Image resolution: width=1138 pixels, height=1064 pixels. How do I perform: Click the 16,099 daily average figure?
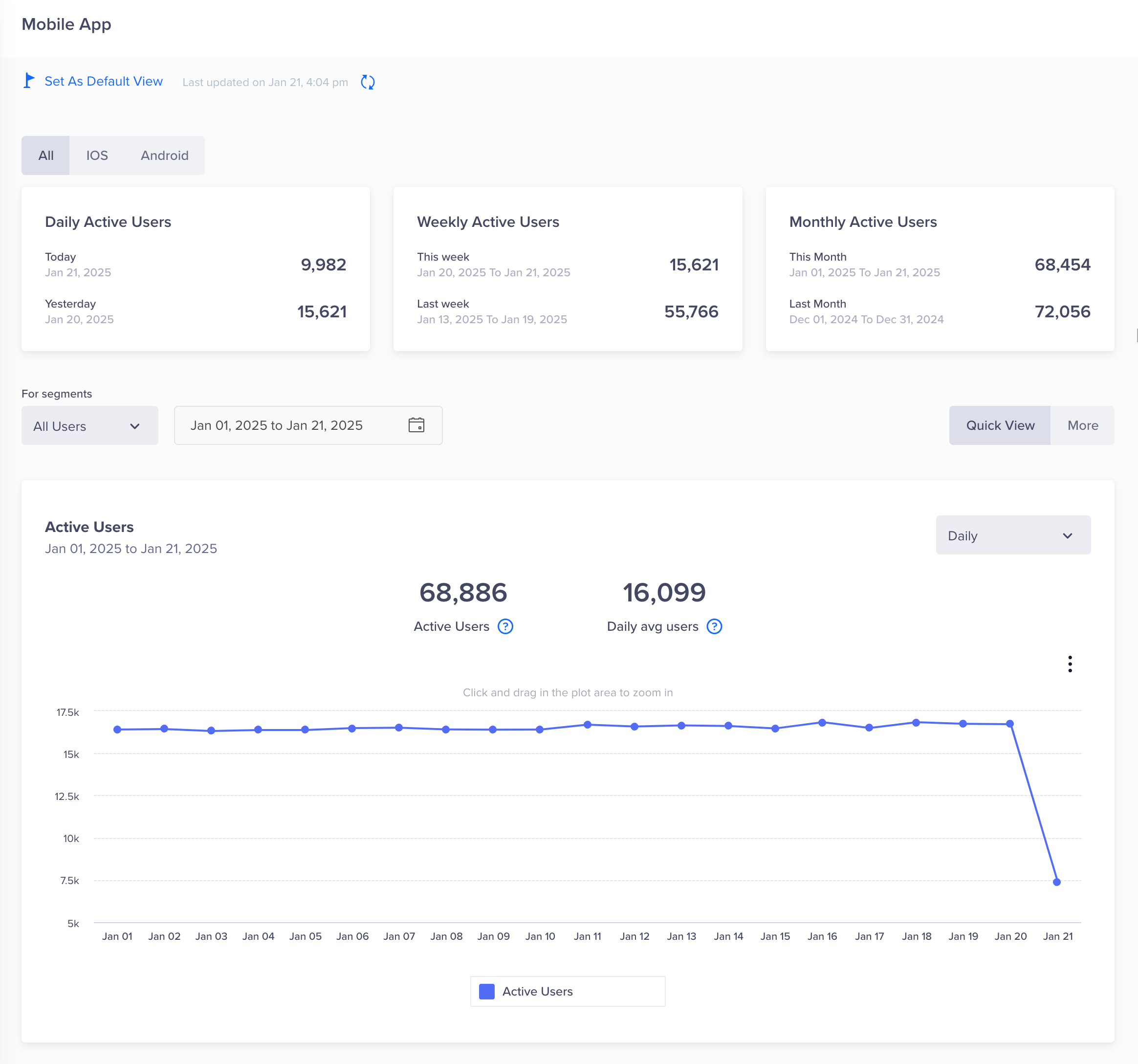tap(664, 592)
